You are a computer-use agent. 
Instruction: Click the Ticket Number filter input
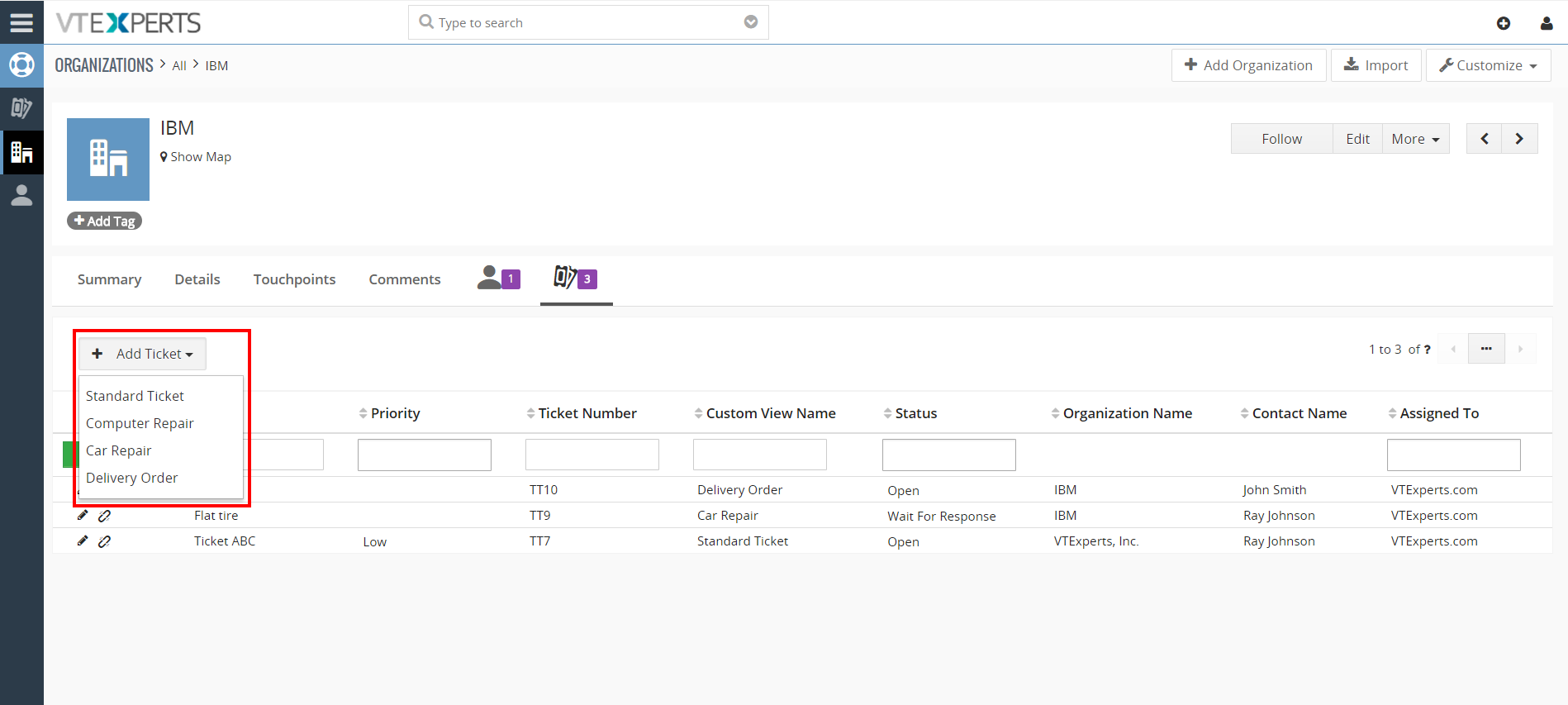(592, 455)
